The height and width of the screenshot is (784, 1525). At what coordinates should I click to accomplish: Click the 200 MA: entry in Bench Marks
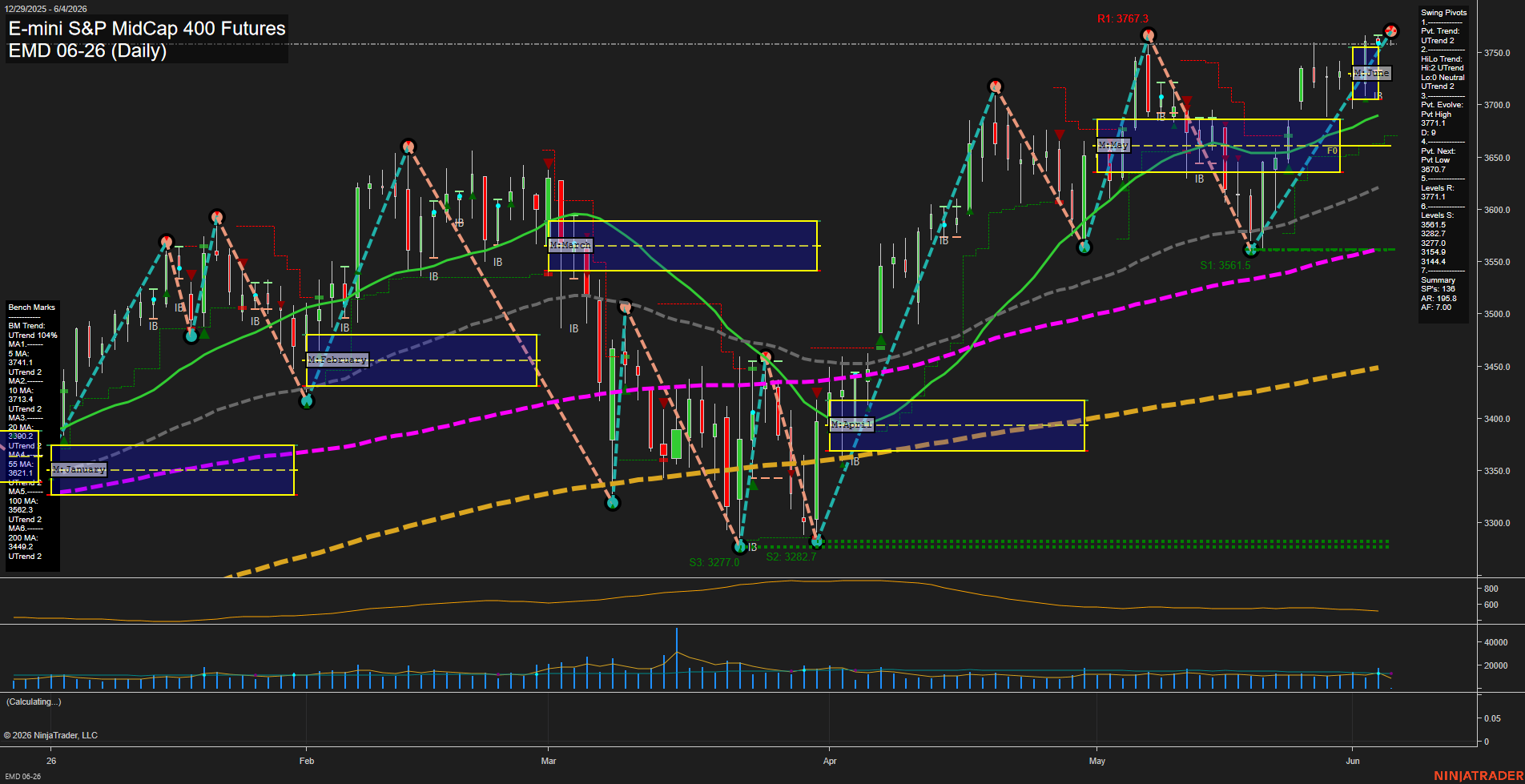(23, 538)
